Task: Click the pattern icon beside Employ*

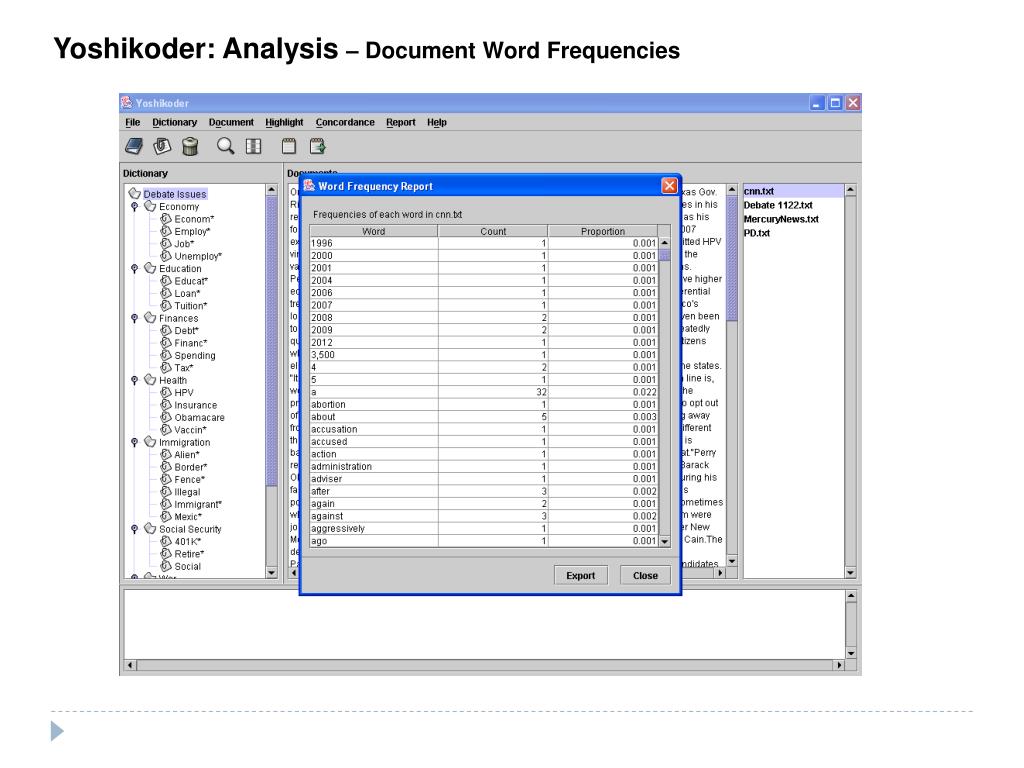Action: point(166,231)
